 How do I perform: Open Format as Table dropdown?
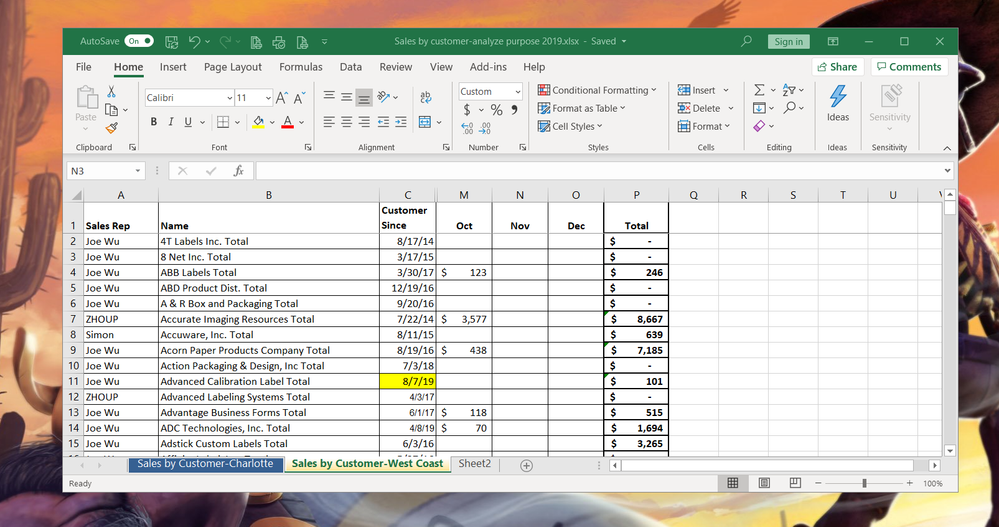click(582, 108)
